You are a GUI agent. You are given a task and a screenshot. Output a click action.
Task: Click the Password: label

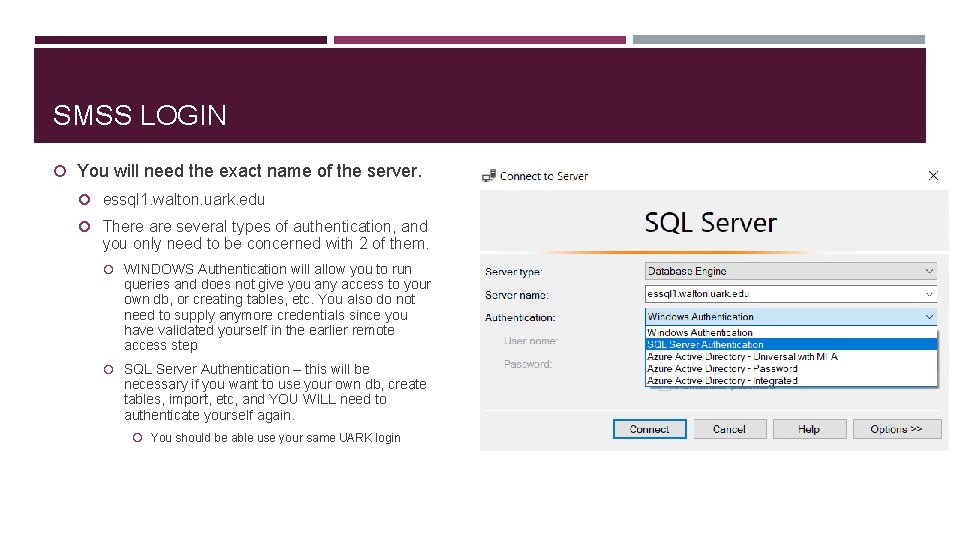[x=528, y=364]
